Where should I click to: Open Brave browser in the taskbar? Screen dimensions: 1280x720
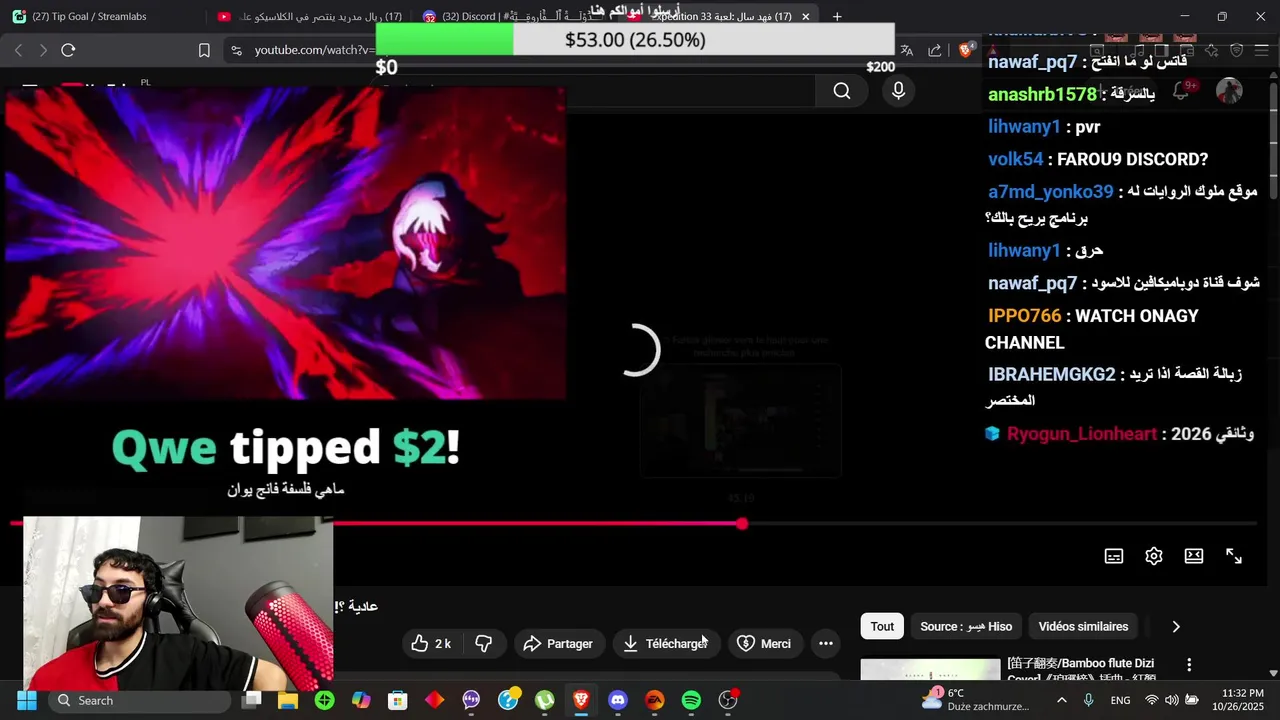(581, 700)
